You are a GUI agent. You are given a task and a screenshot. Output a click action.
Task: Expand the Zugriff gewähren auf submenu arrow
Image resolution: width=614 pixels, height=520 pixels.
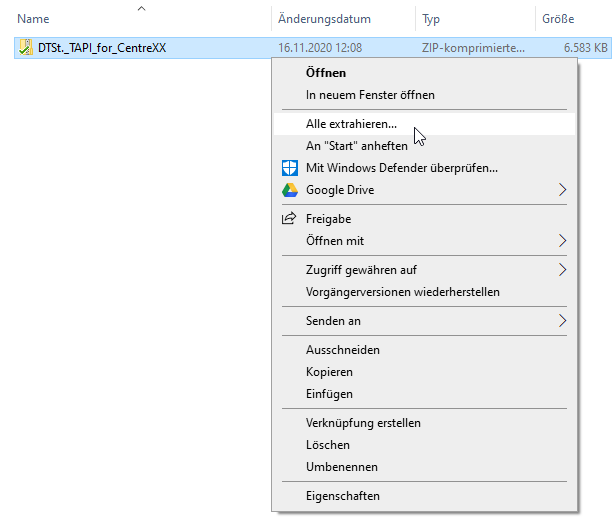coord(562,270)
